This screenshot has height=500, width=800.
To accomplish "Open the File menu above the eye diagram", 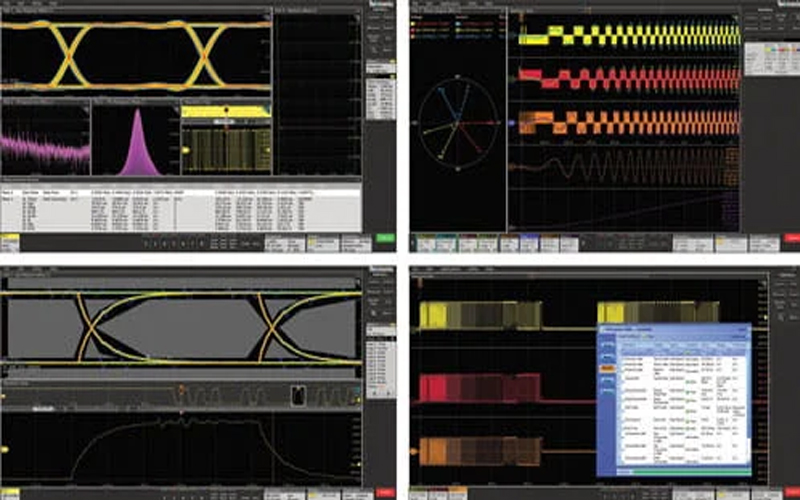I will tap(10, 5).
